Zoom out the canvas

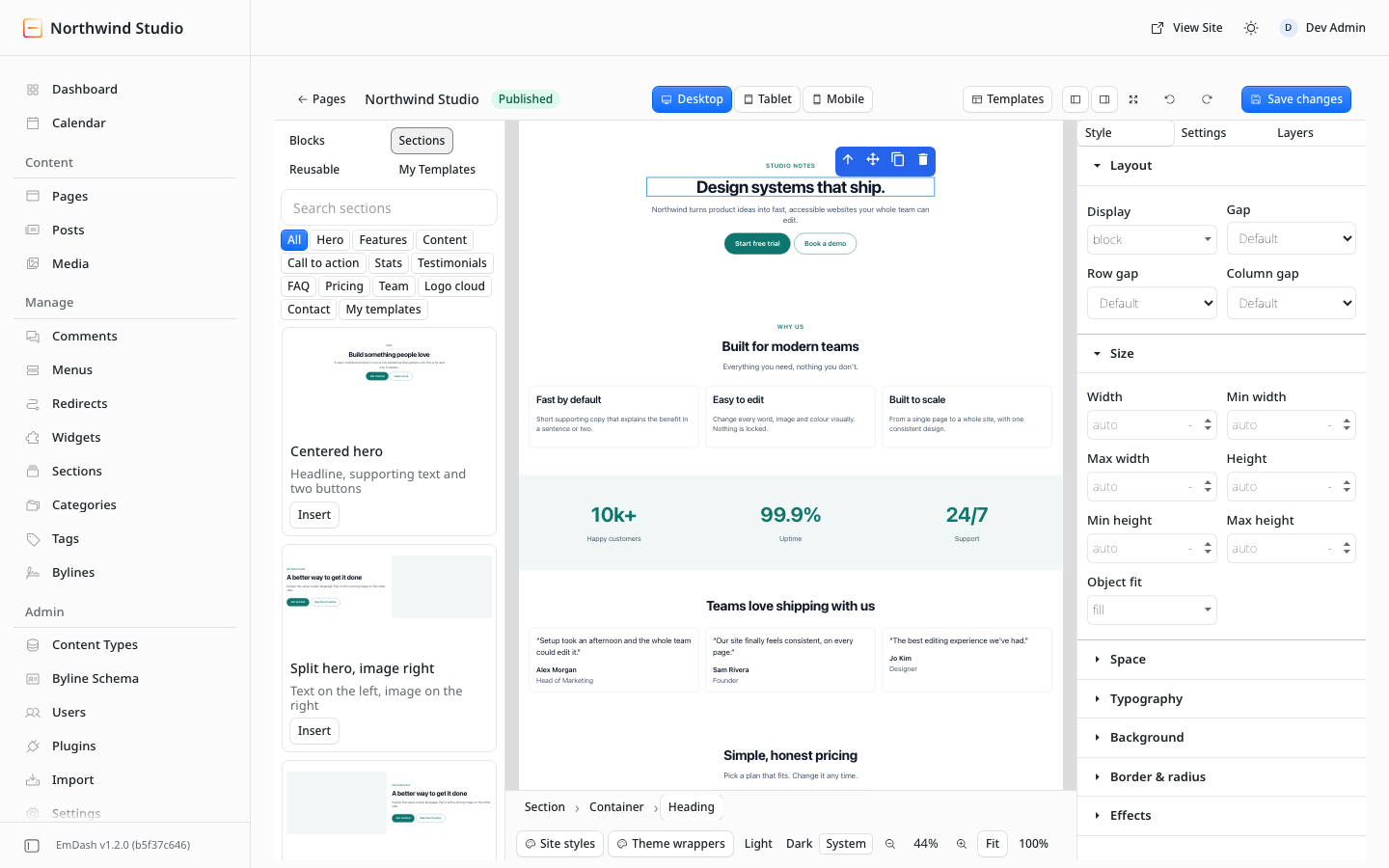coord(890,844)
